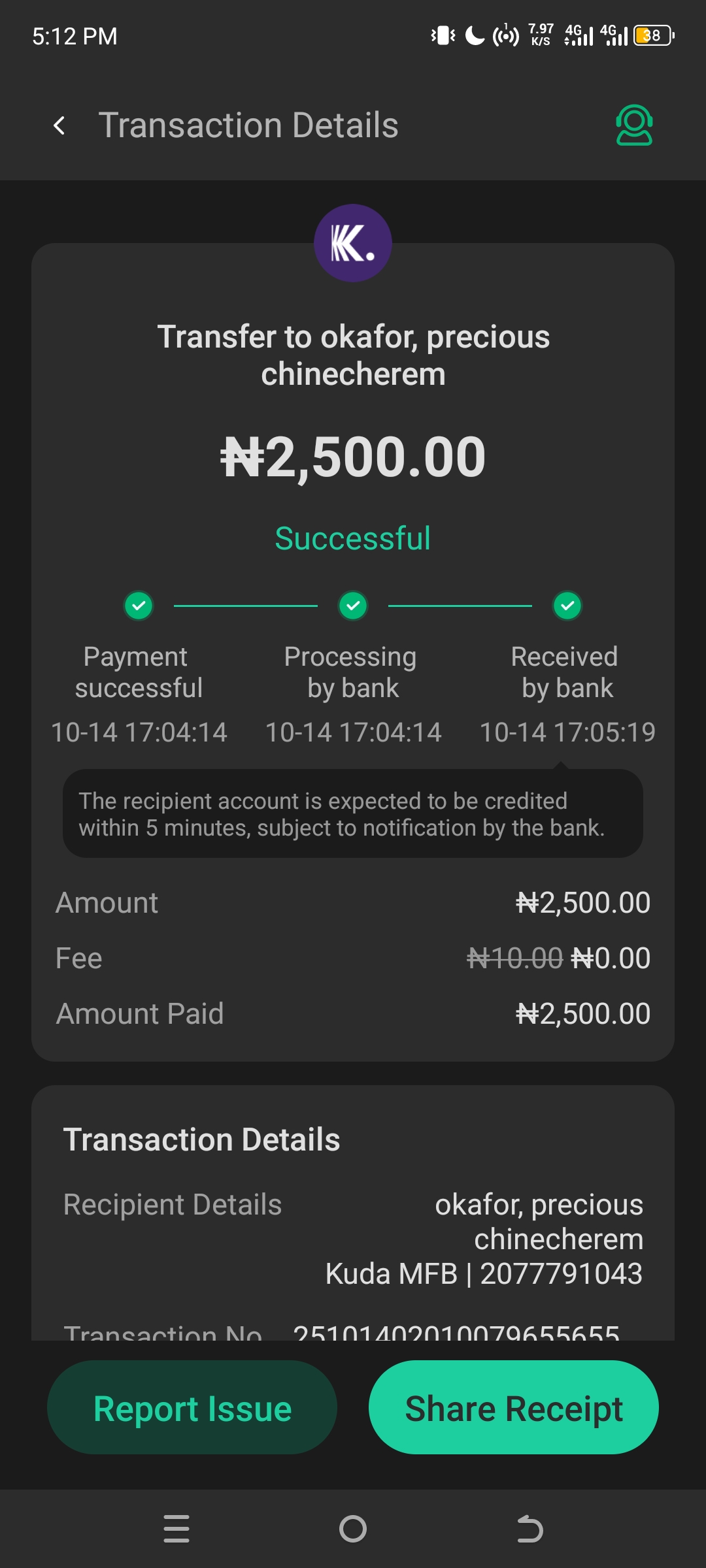Tap the Report Issue button

click(192, 1407)
